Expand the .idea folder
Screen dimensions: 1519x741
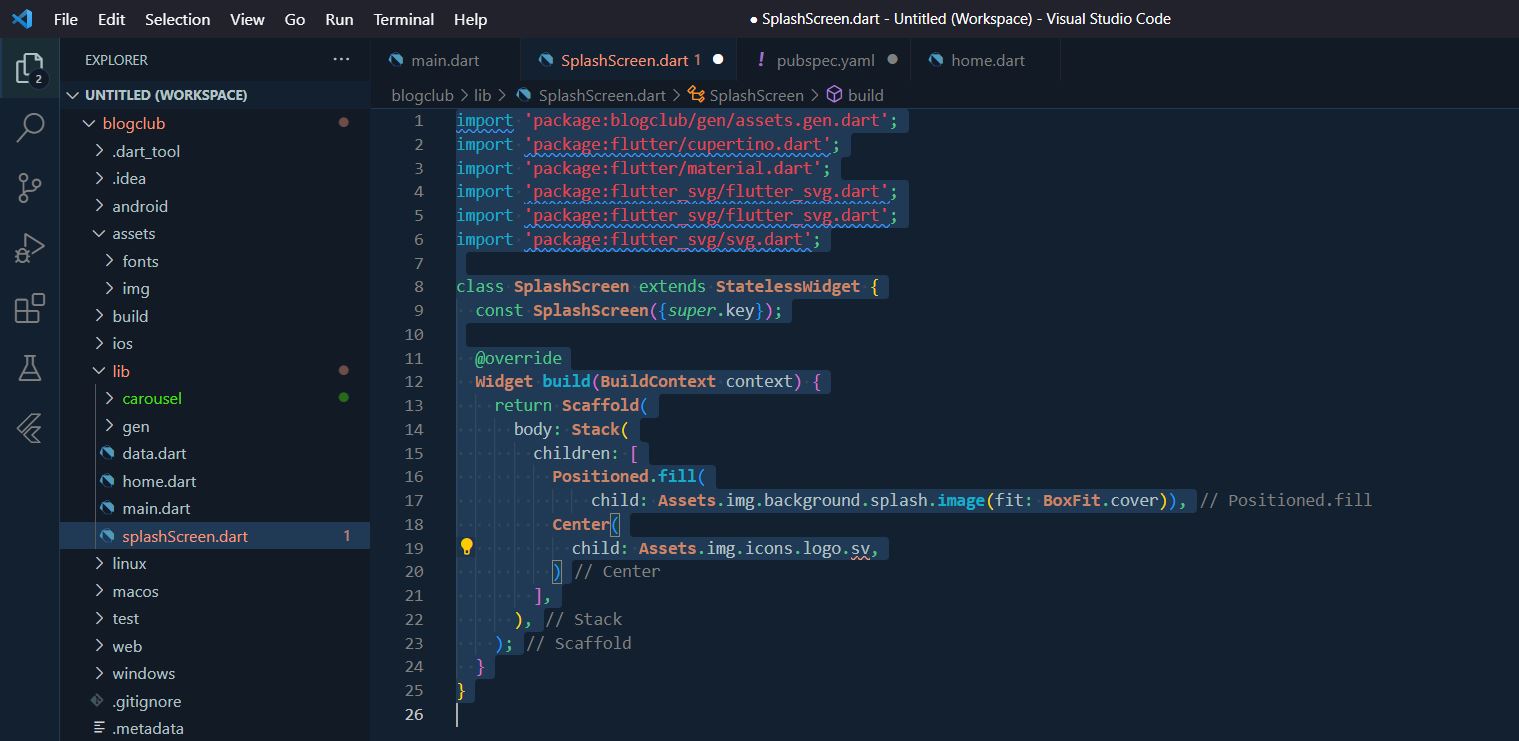(215, 178)
